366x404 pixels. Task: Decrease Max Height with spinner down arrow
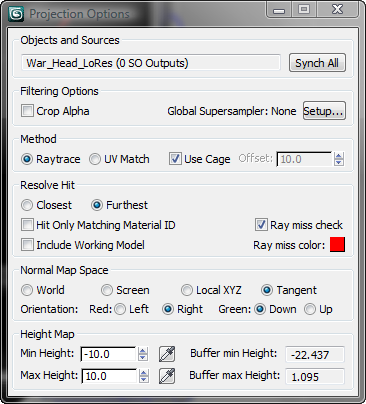(144, 380)
